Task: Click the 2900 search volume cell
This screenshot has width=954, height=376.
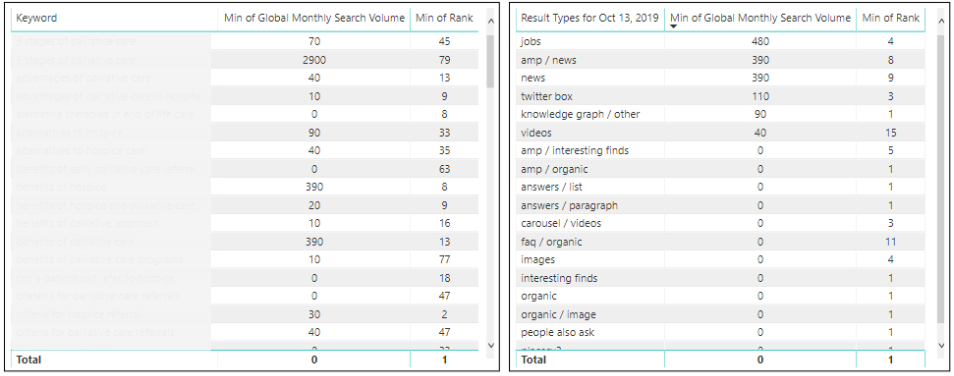Action: coord(314,60)
